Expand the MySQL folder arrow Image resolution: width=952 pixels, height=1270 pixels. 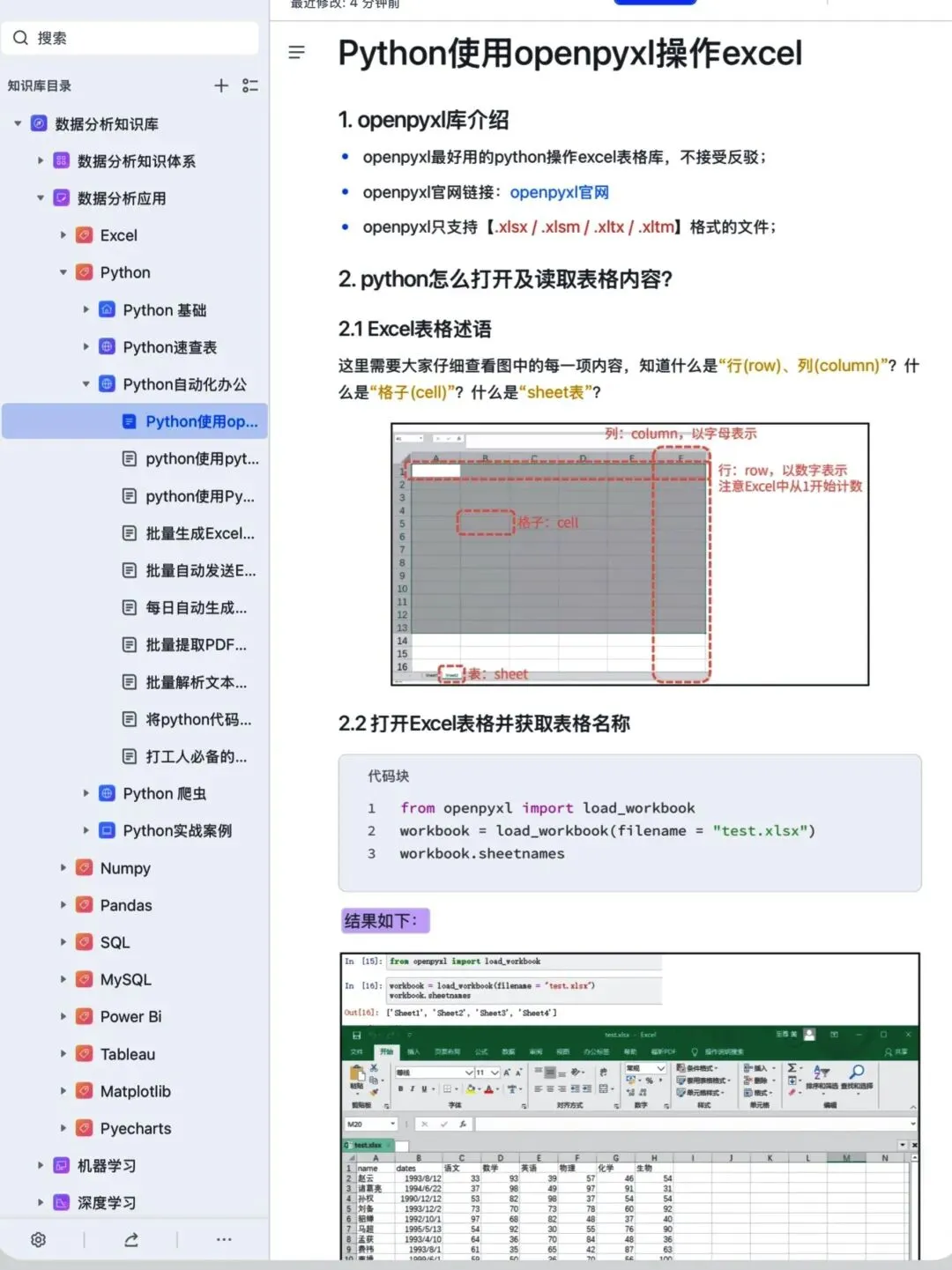point(63,979)
